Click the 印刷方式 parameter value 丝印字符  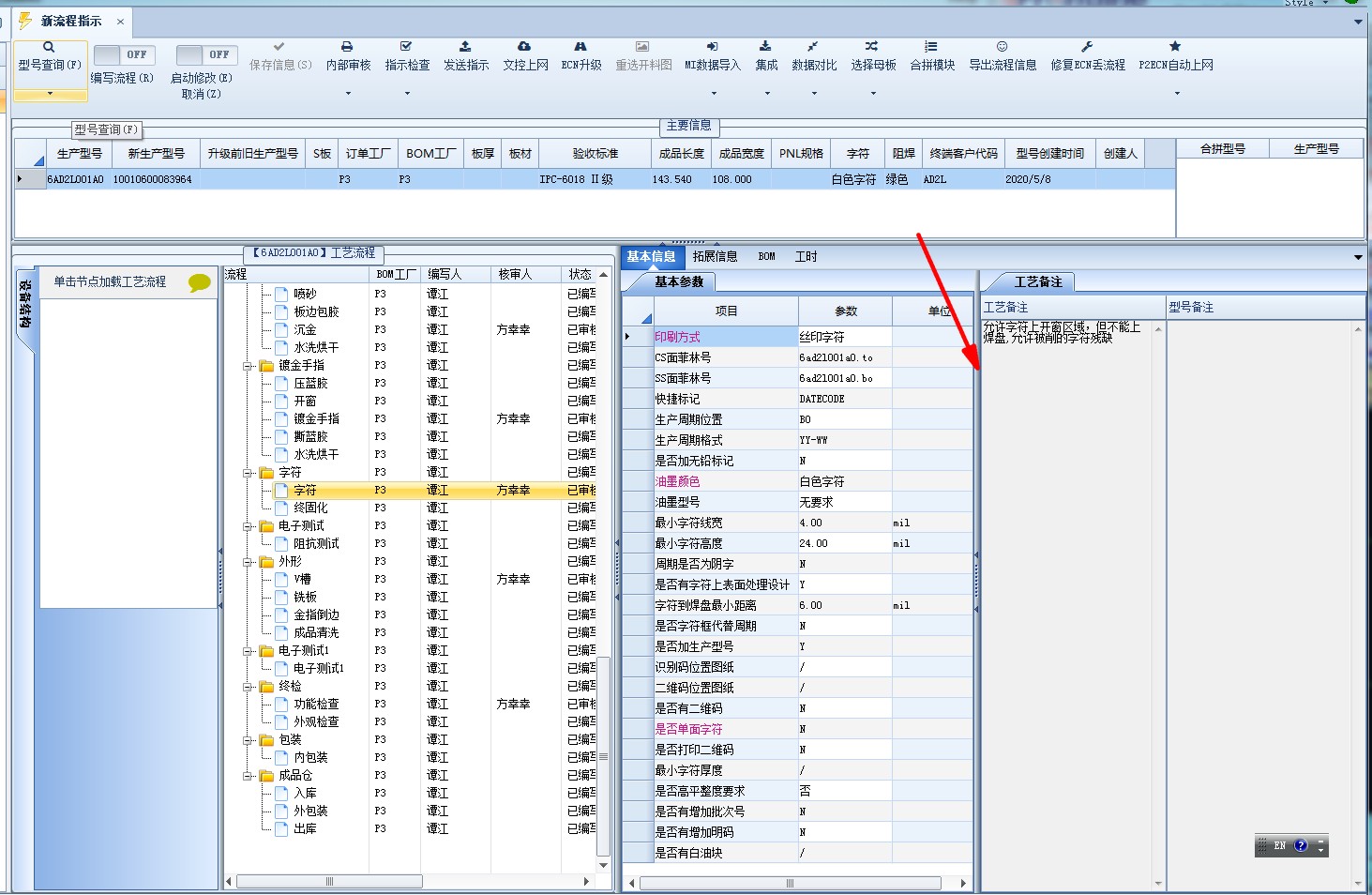pos(844,337)
